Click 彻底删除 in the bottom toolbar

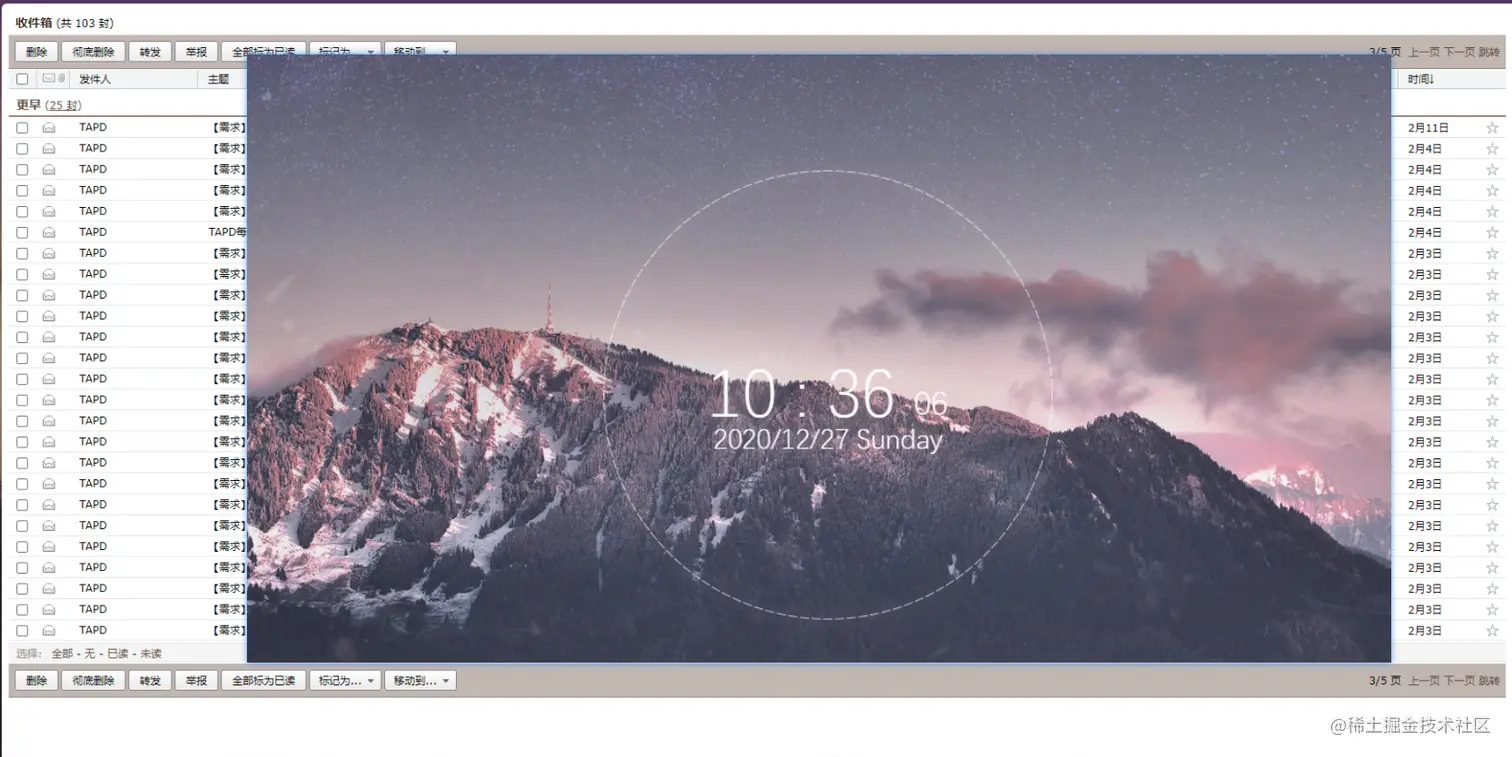coord(93,680)
